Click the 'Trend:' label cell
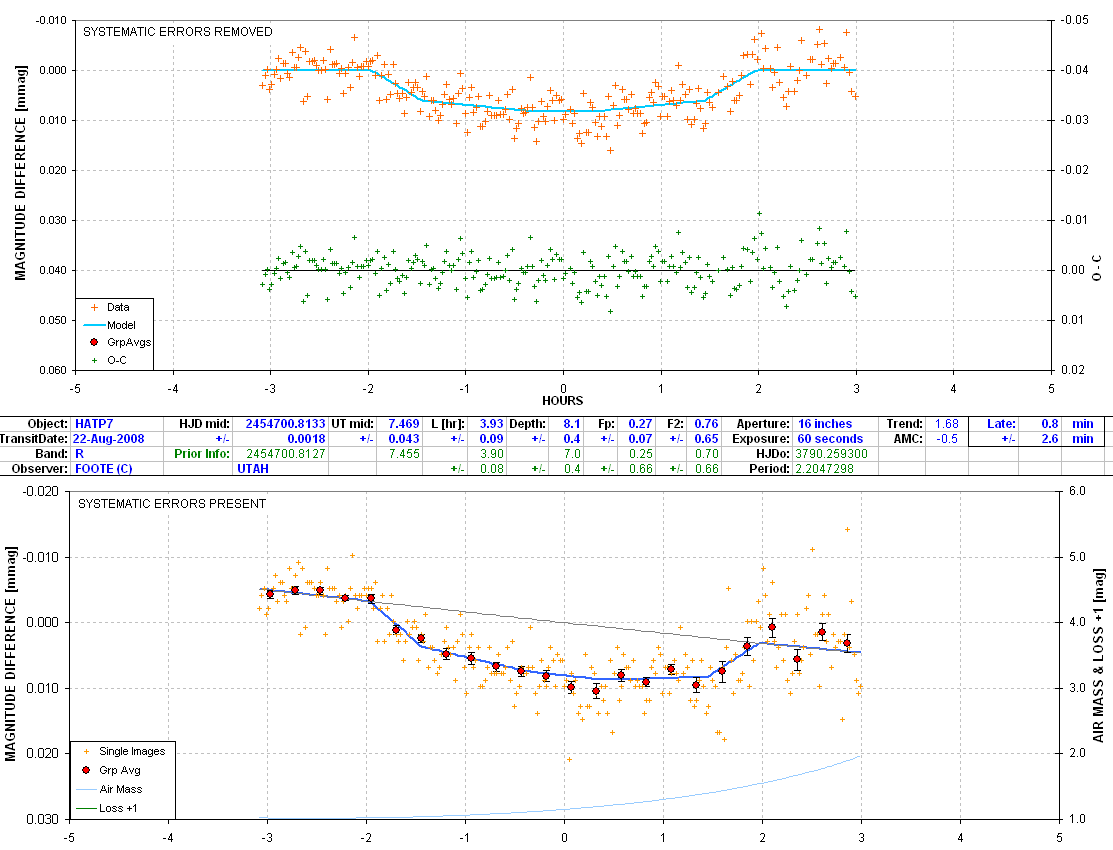This screenshot has height=850, width=1113. point(905,424)
